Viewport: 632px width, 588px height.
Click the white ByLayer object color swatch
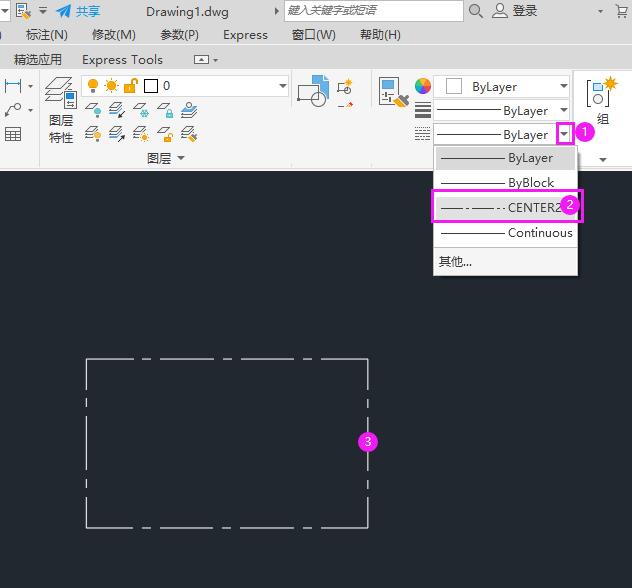click(454, 86)
